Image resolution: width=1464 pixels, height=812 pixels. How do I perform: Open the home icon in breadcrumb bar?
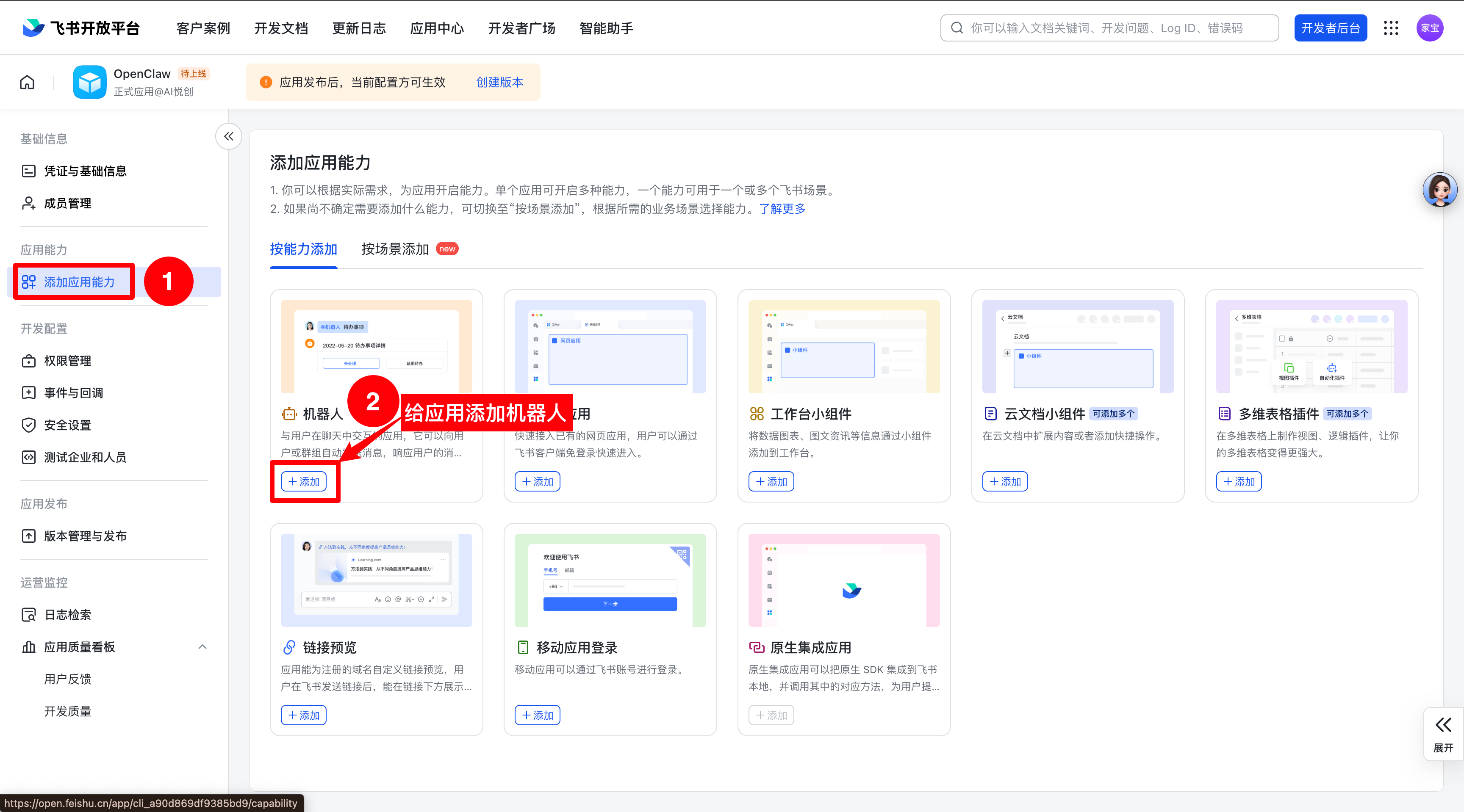coord(27,82)
